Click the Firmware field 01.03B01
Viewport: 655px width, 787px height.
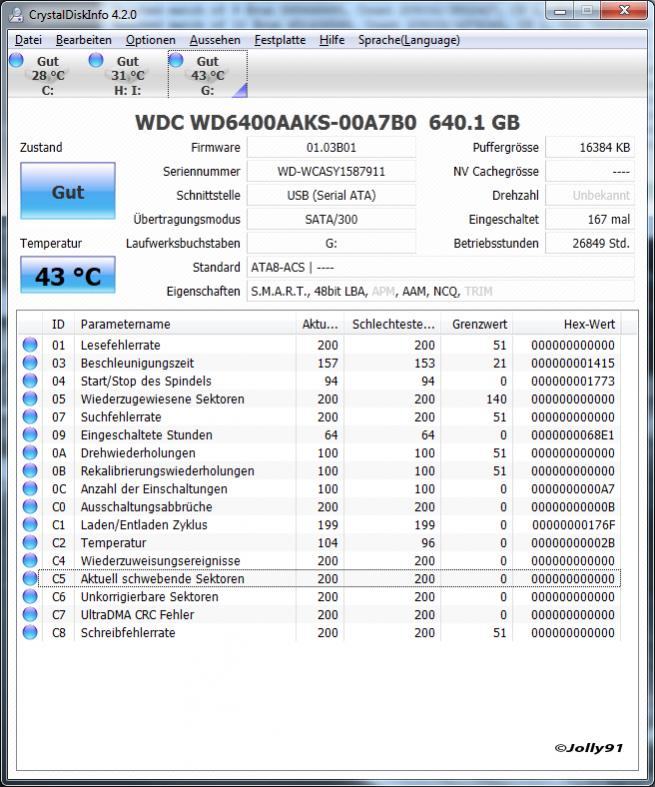[331, 148]
